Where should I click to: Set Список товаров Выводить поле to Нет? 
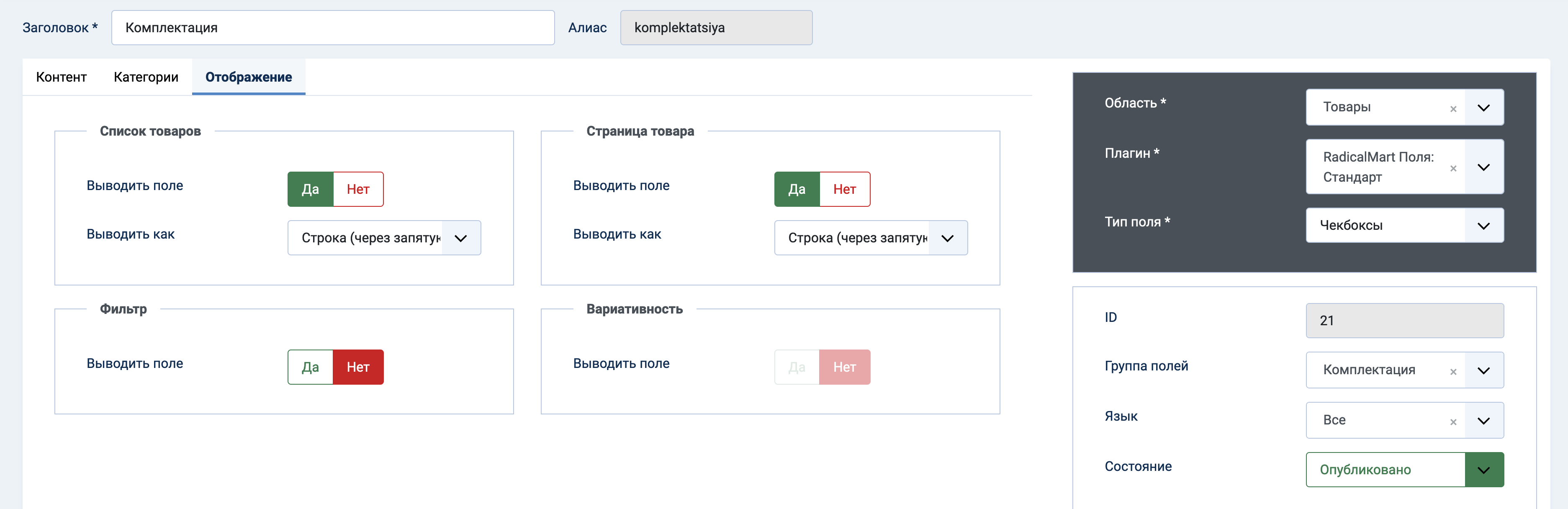[x=358, y=189]
